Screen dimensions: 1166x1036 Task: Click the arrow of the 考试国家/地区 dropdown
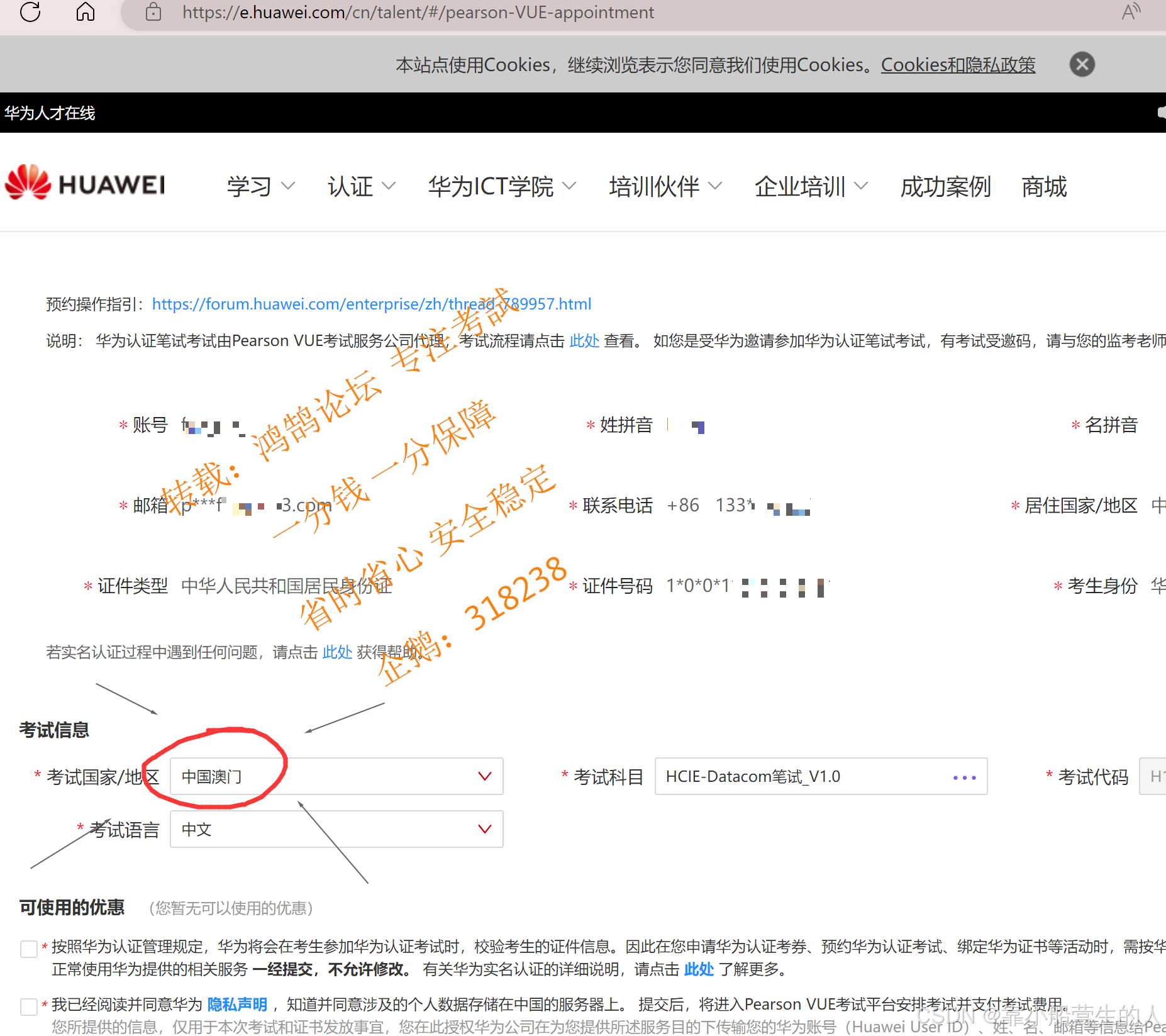(484, 777)
